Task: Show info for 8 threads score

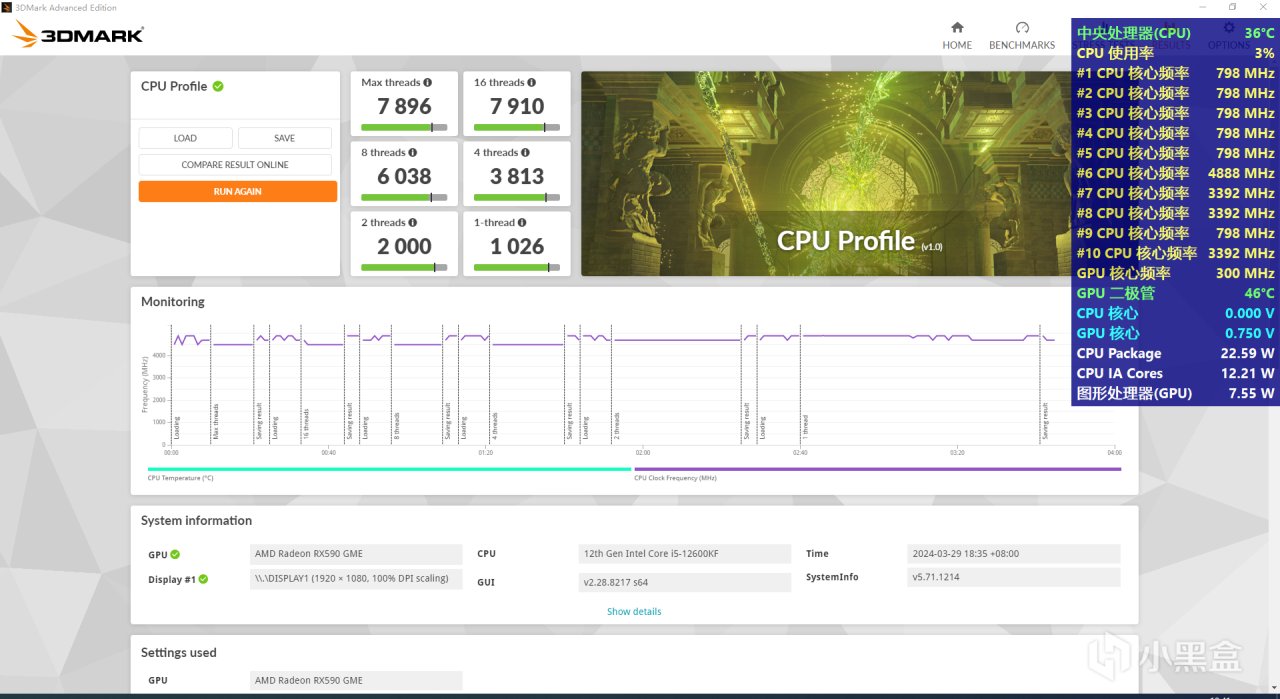Action: pyautogui.click(x=413, y=153)
